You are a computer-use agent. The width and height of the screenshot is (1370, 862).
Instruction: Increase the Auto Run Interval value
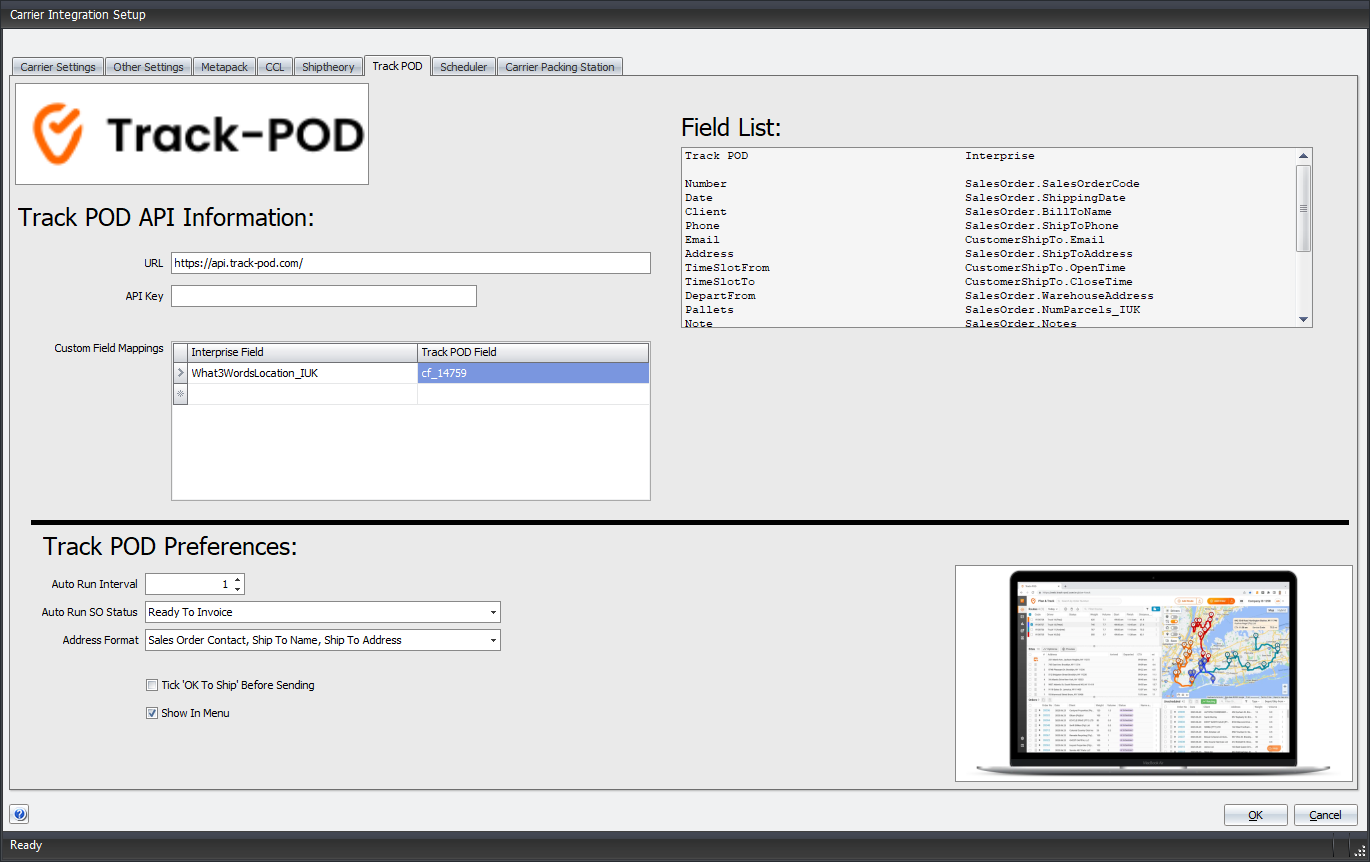237,579
